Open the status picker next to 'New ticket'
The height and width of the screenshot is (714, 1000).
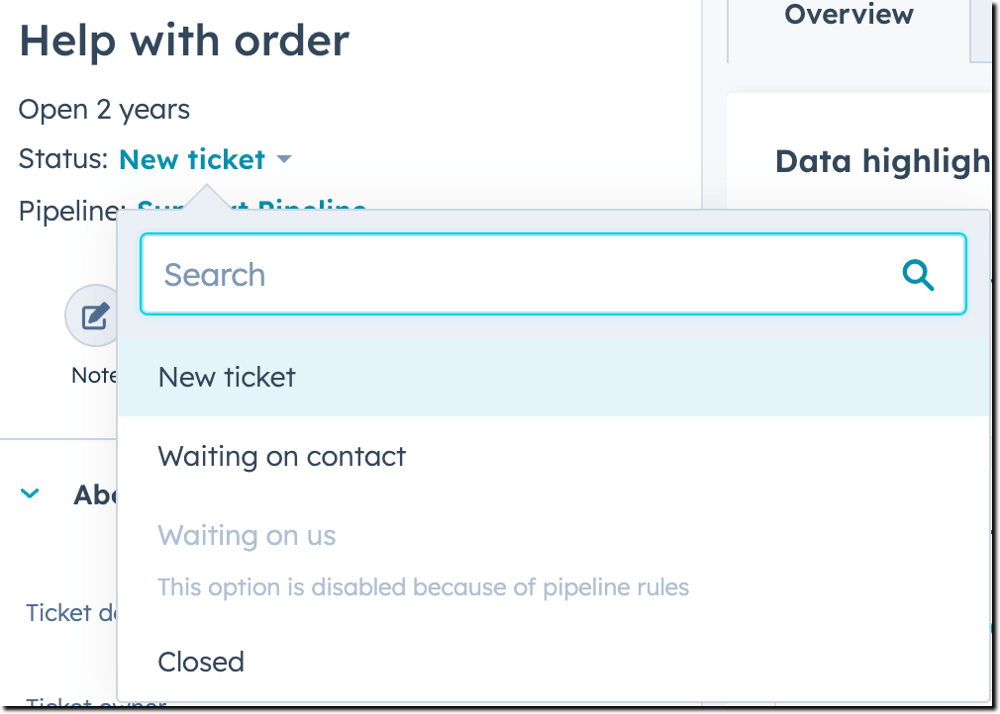click(x=285, y=159)
